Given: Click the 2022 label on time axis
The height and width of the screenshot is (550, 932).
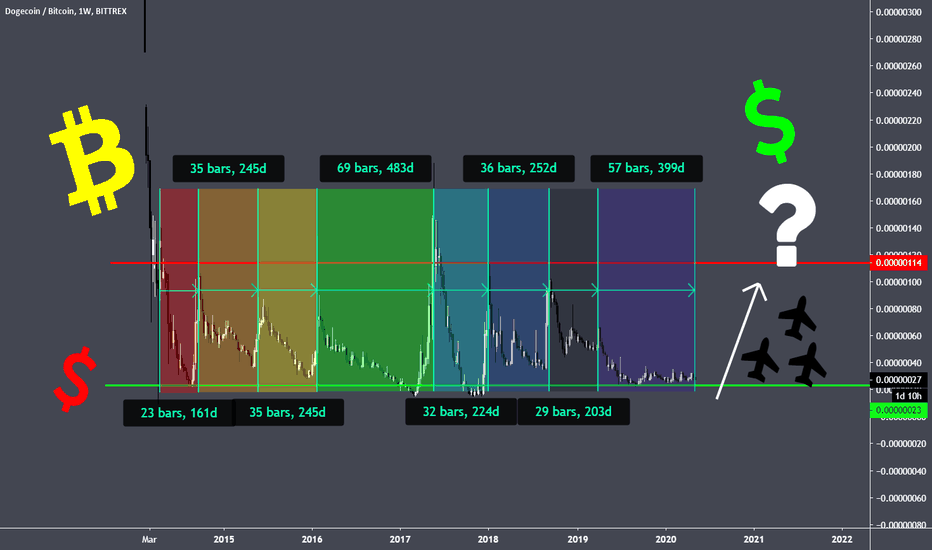Looking at the screenshot, I should (x=842, y=539).
